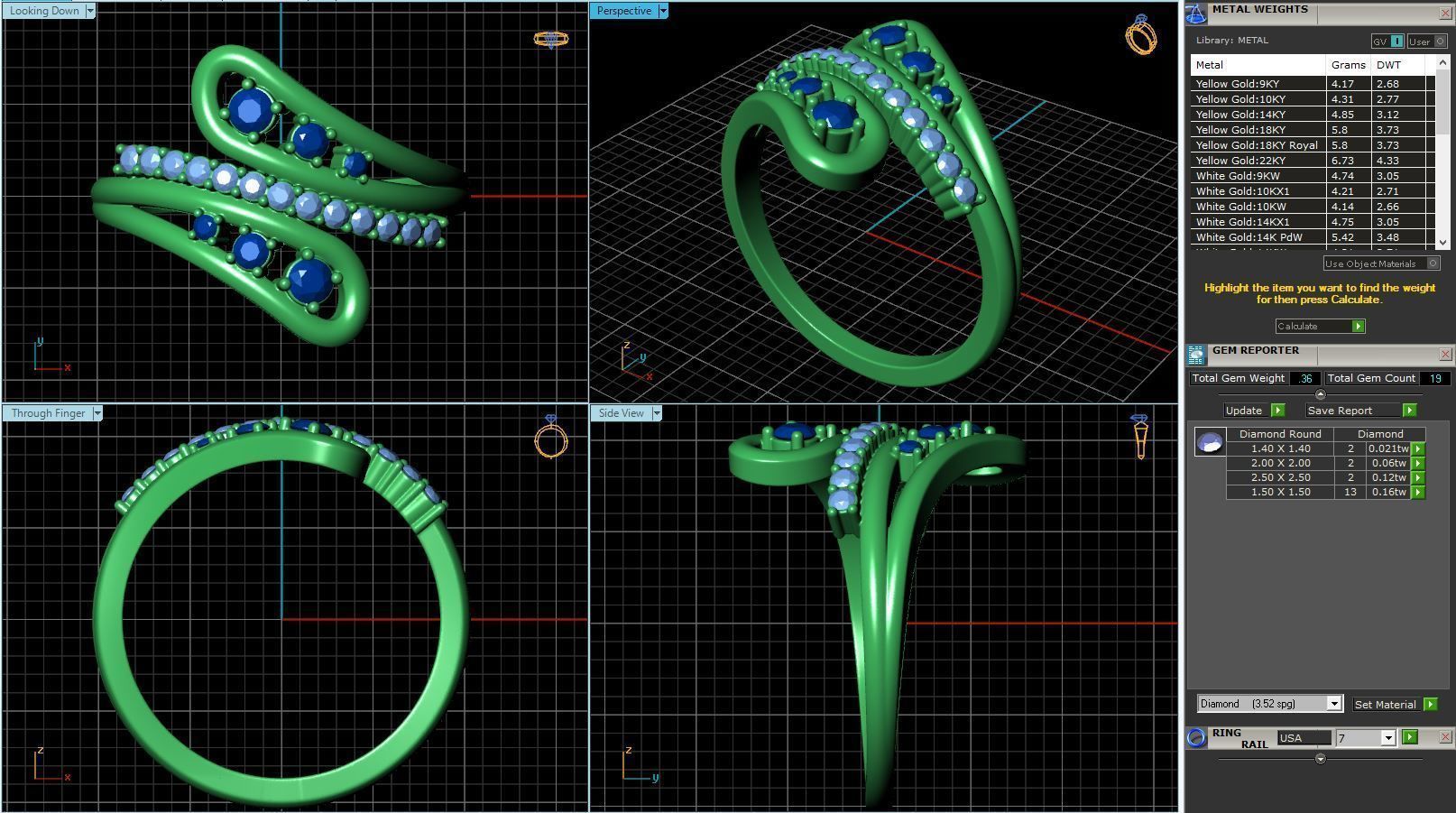Screen dimensions: 1456x813
Task: Click metal list scroll up arrow
Action: coord(1442,62)
